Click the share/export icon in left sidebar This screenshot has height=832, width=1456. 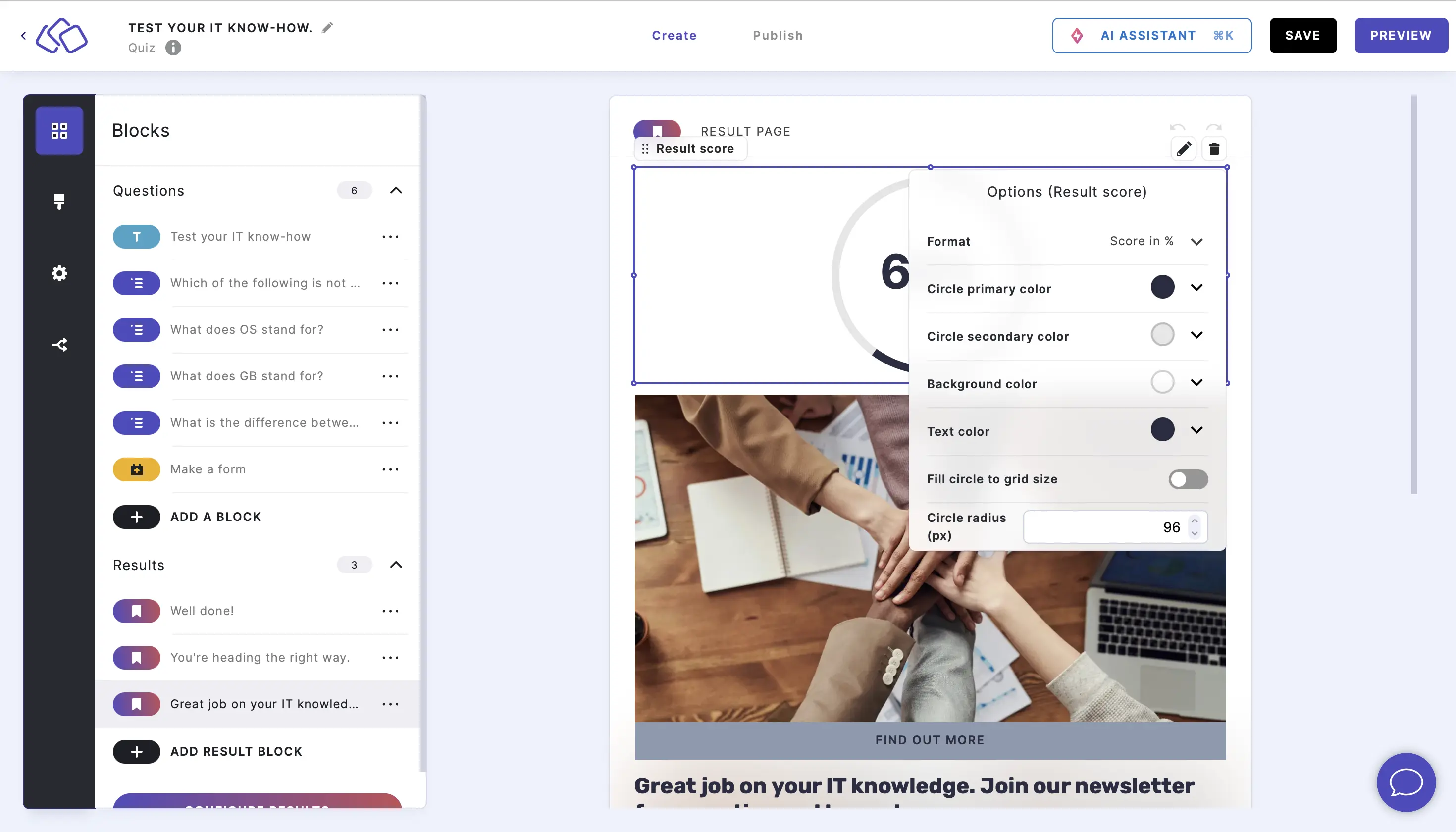pos(60,344)
